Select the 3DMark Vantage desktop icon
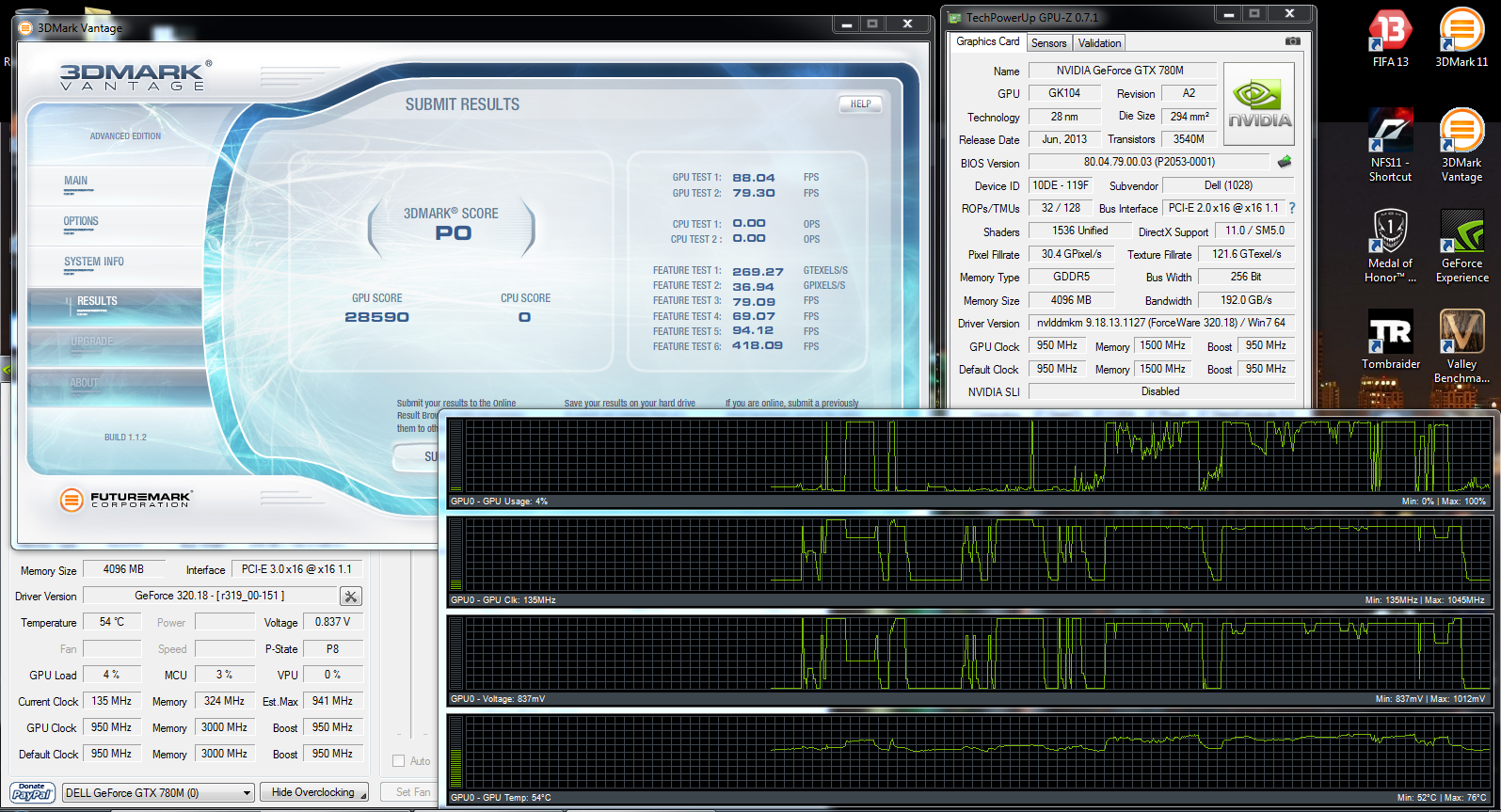 (x=1461, y=144)
